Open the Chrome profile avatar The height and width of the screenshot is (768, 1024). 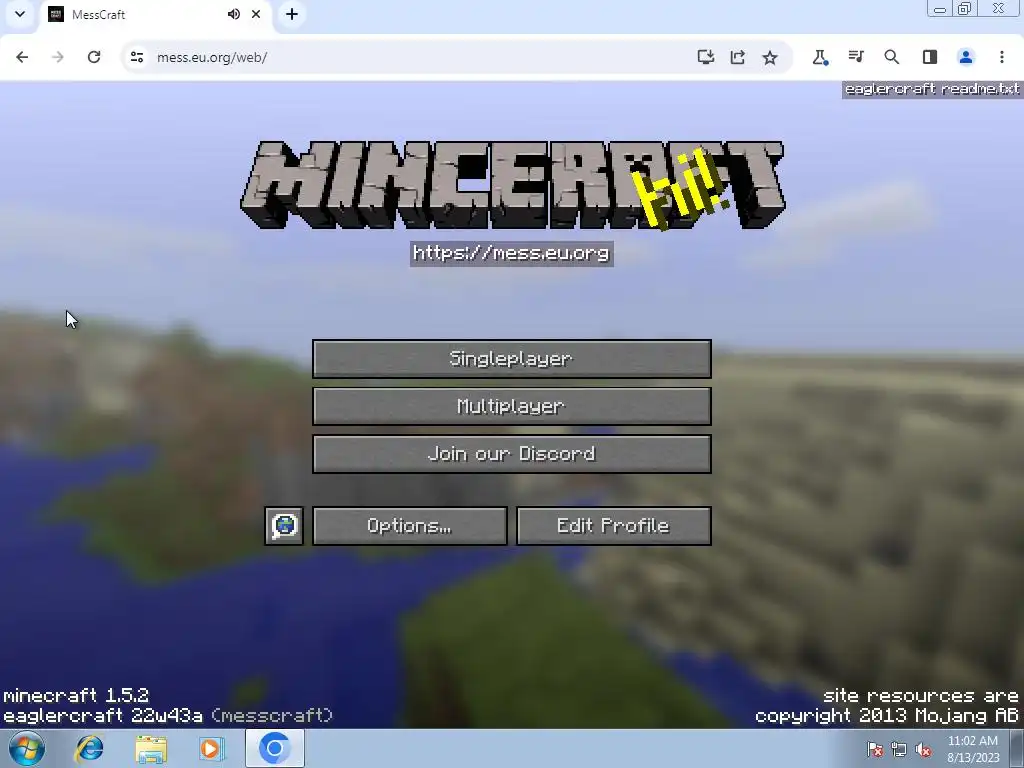(966, 57)
